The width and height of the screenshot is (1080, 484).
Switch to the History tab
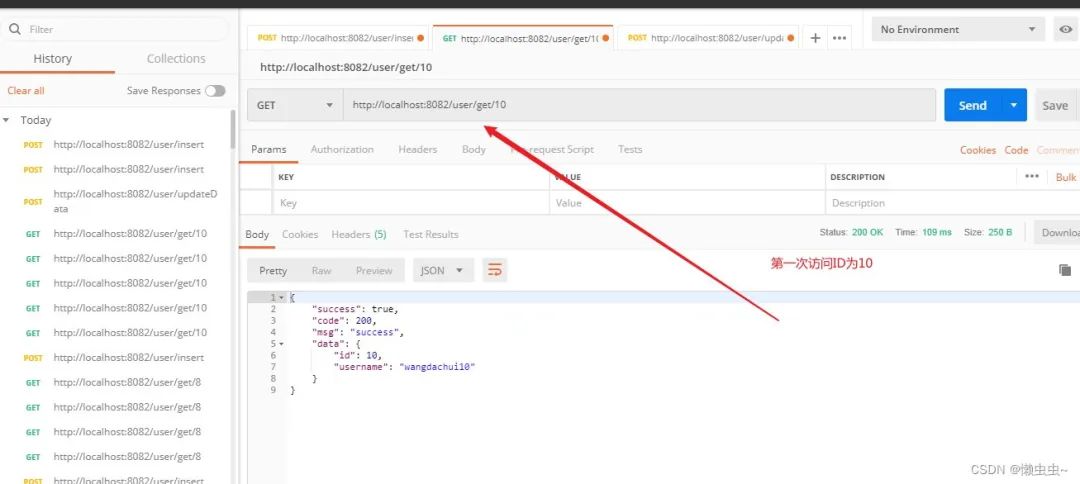tap(52, 59)
